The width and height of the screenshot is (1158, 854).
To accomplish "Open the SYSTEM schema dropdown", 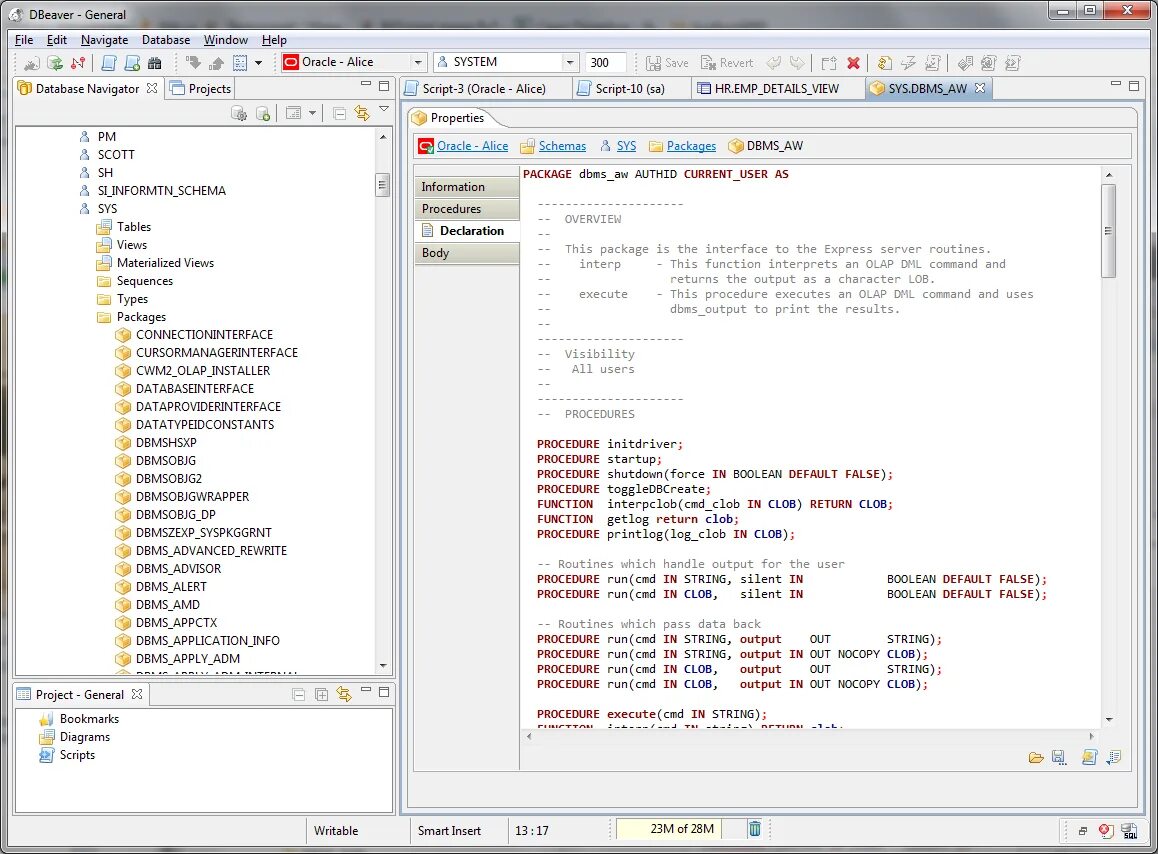I will 569,62.
